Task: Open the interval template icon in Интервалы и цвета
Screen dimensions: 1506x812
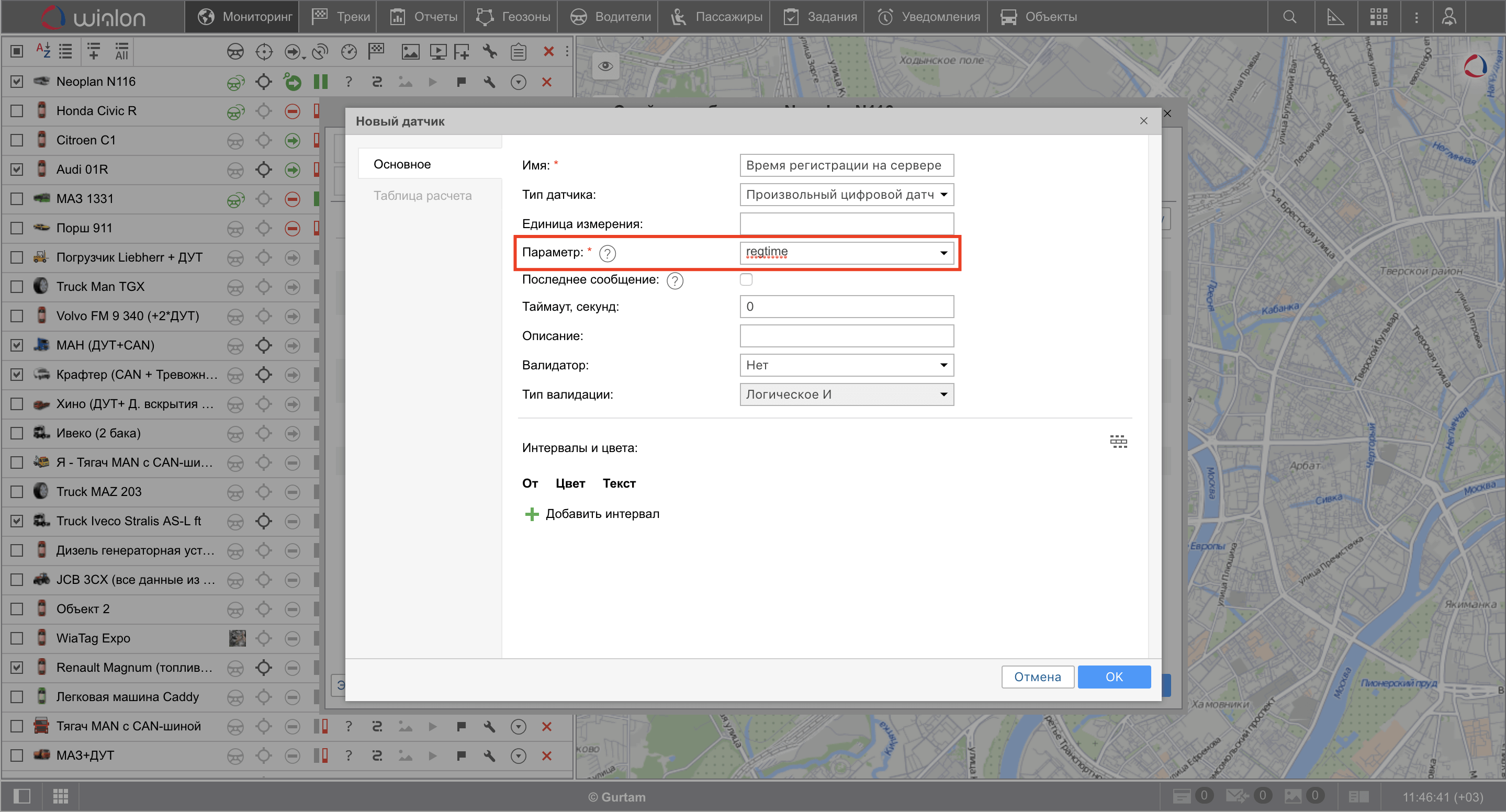Action: 1118,442
